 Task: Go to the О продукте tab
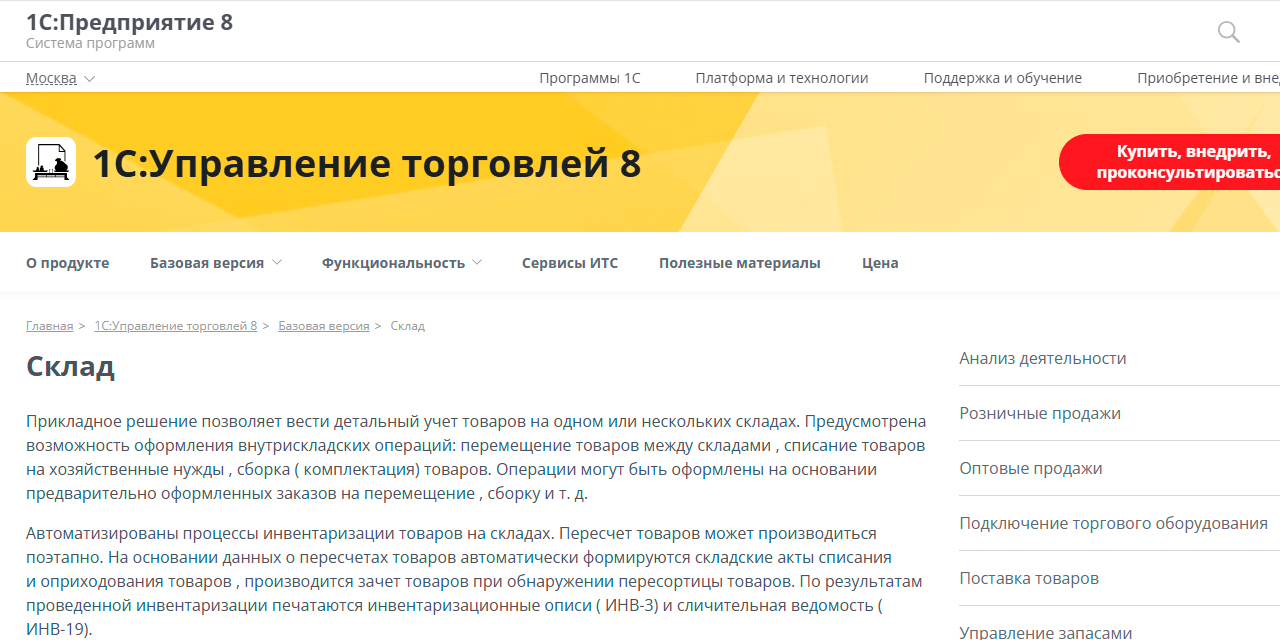68,263
